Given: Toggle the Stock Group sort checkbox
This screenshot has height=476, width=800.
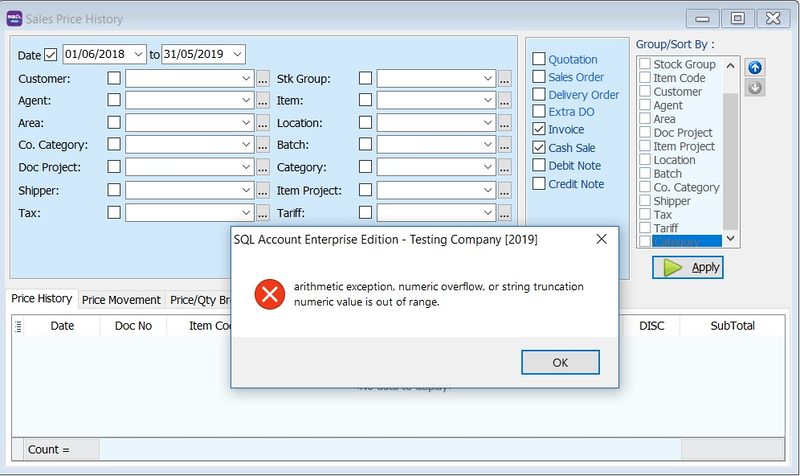Looking at the screenshot, I should tap(645, 64).
